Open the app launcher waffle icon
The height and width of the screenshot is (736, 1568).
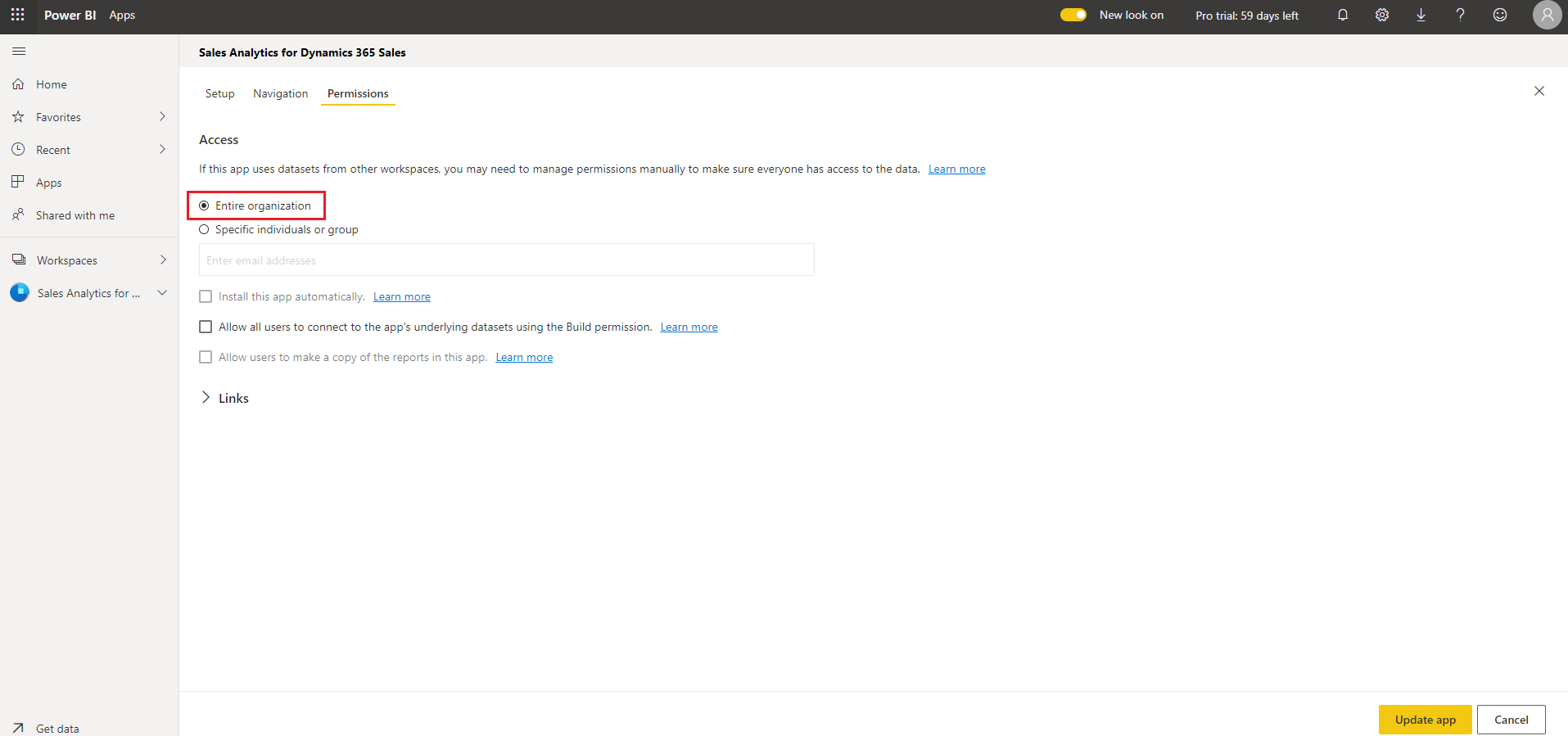(17, 15)
